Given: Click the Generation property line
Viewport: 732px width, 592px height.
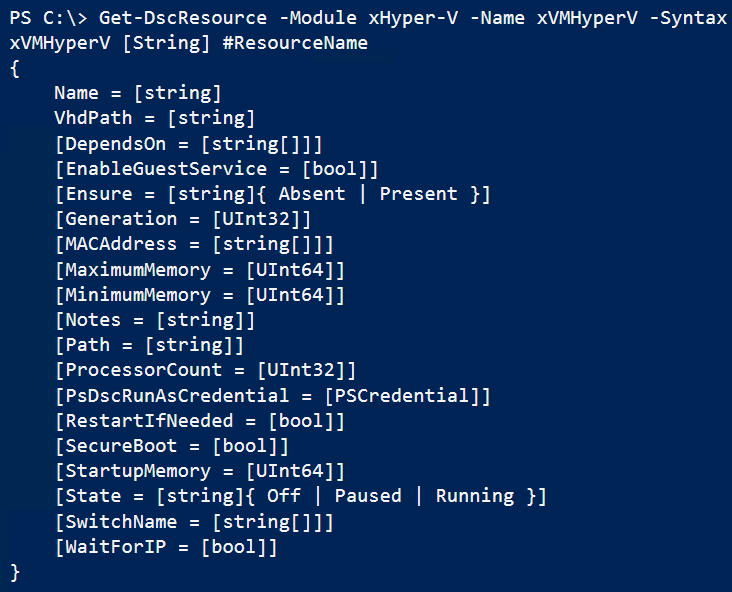Looking at the screenshot, I should (x=183, y=219).
